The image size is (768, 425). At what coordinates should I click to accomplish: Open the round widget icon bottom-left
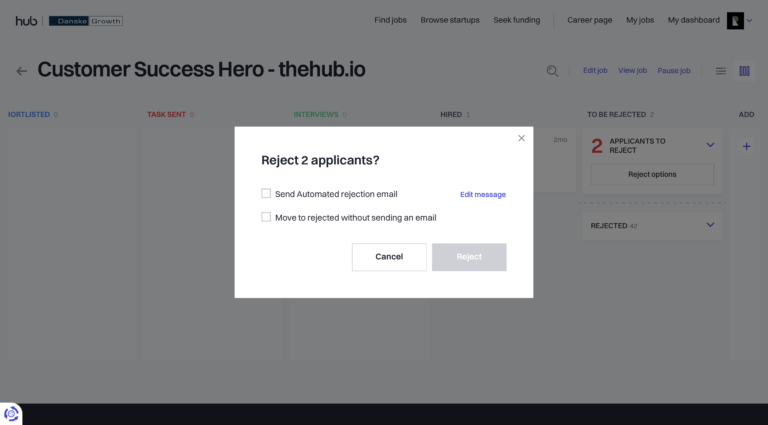coord(11,414)
